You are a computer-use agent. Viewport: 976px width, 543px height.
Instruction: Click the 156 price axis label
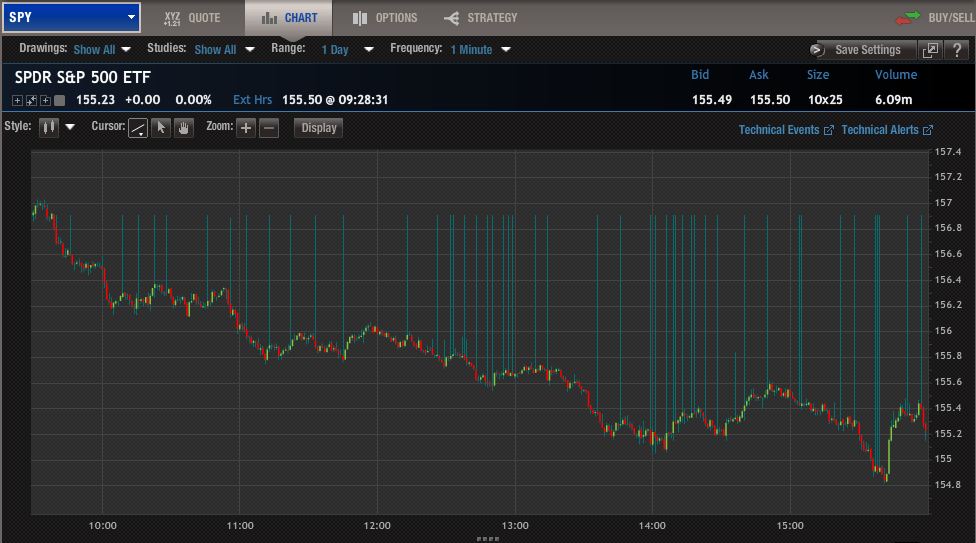coord(943,331)
